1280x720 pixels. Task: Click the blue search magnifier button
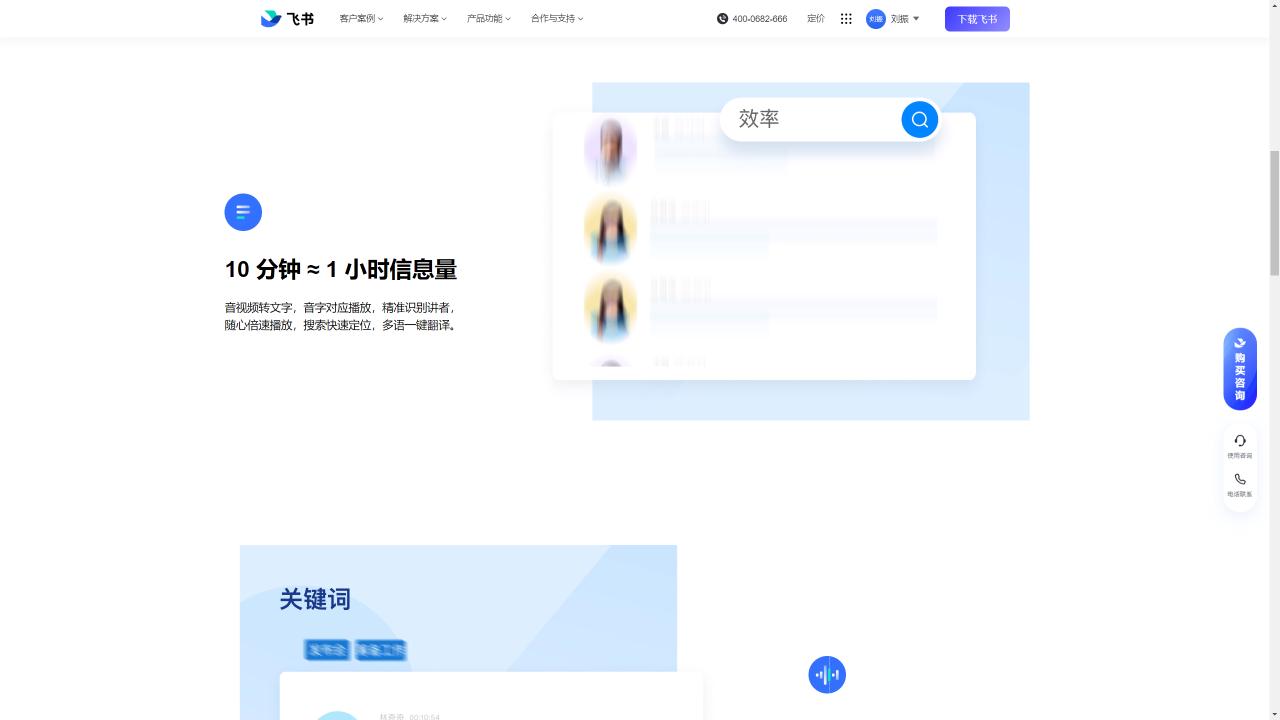[x=920, y=119]
